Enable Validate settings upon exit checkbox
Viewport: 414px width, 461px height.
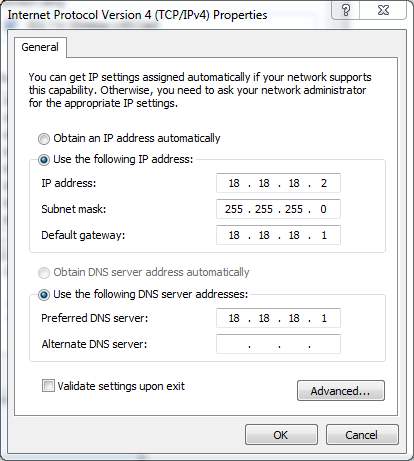(48, 386)
